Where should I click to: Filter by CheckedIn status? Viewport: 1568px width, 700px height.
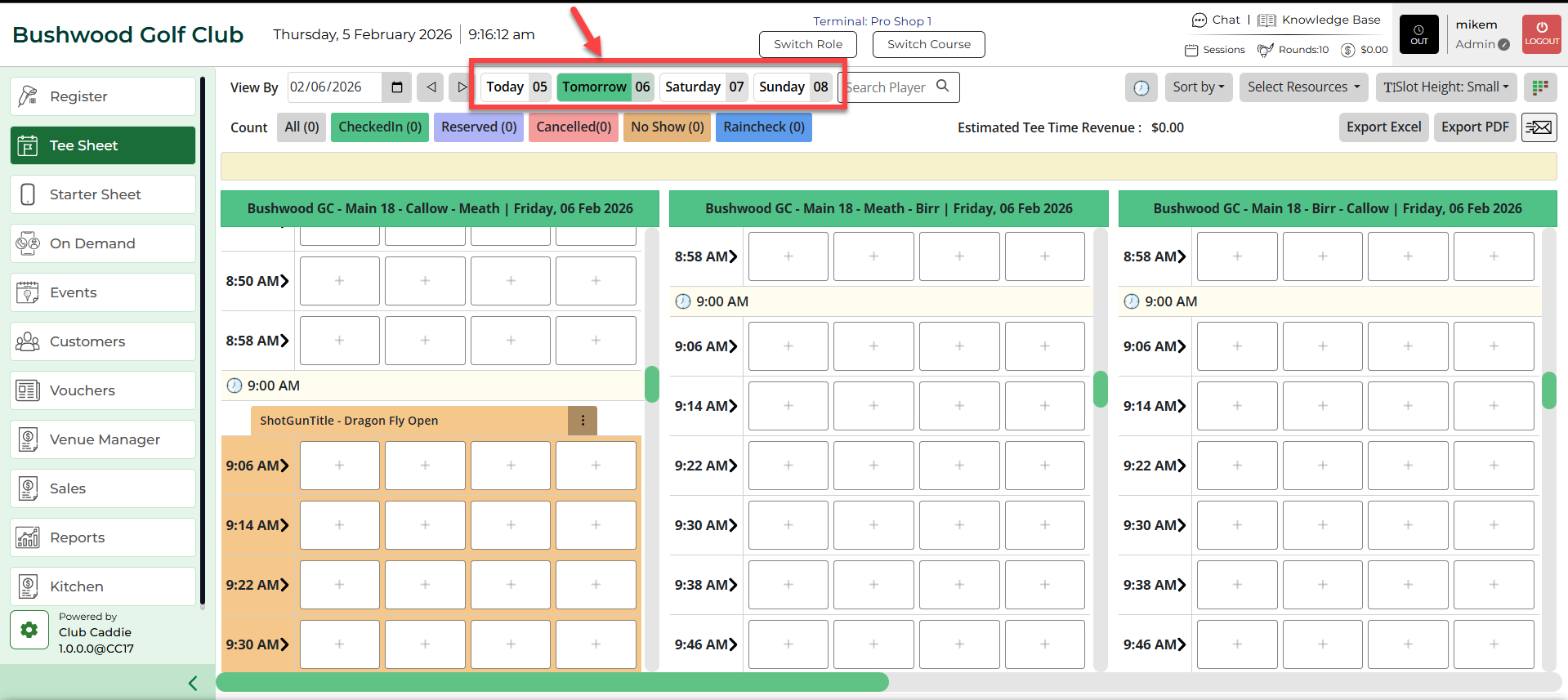(x=380, y=127)
